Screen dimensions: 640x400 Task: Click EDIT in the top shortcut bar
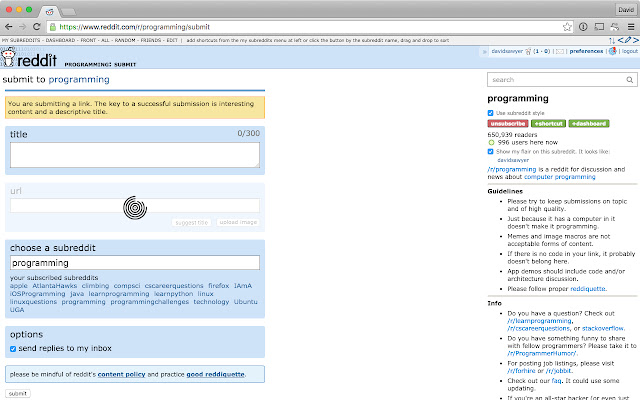point(172,40)
